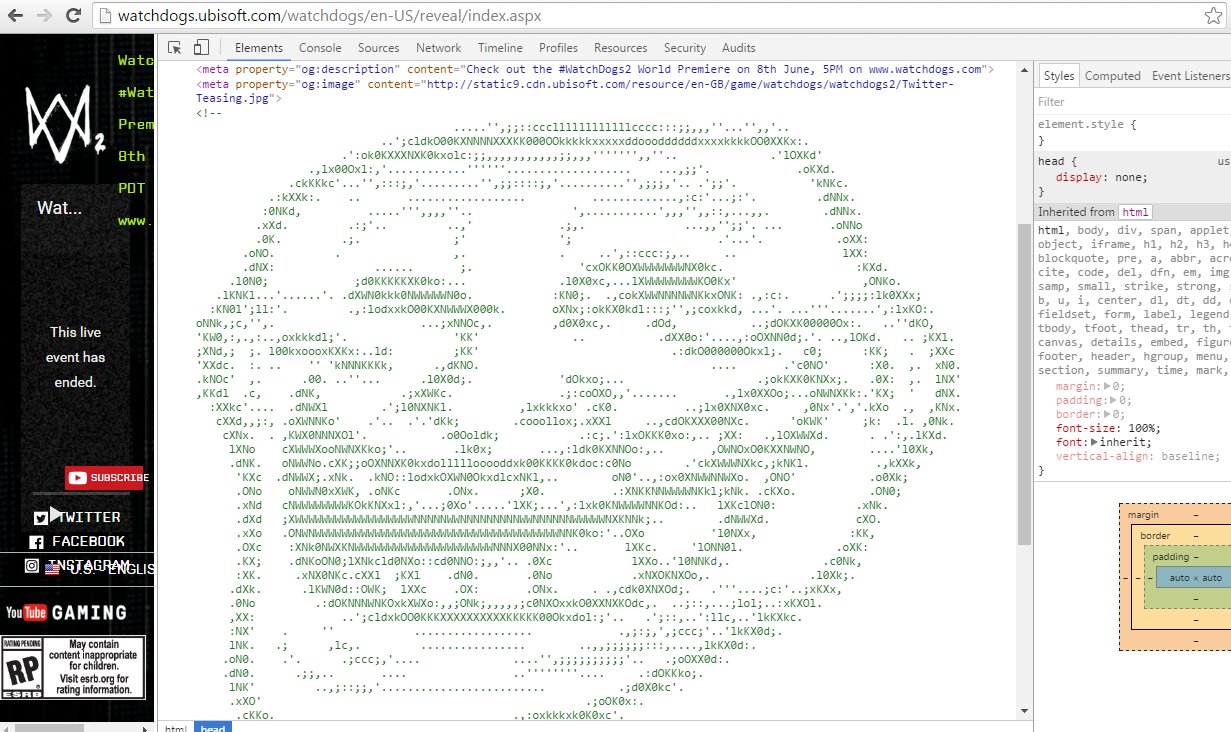This screenshot has width=1231, height=732.
Task: Open the Audits tab
Action: (x=739, y=48)
